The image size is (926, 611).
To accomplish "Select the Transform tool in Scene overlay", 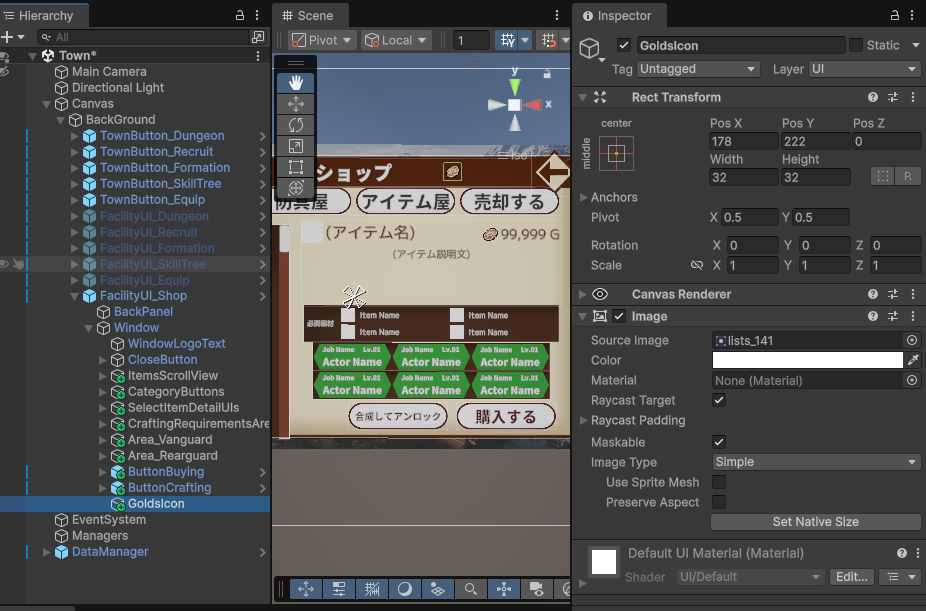I will point(295,188).
